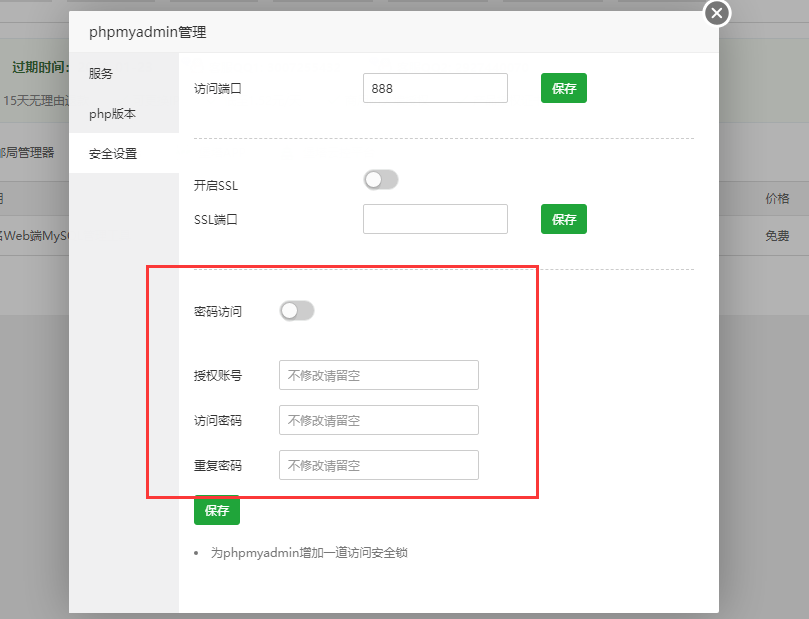Click the SSL端口 label

(216, 220)
